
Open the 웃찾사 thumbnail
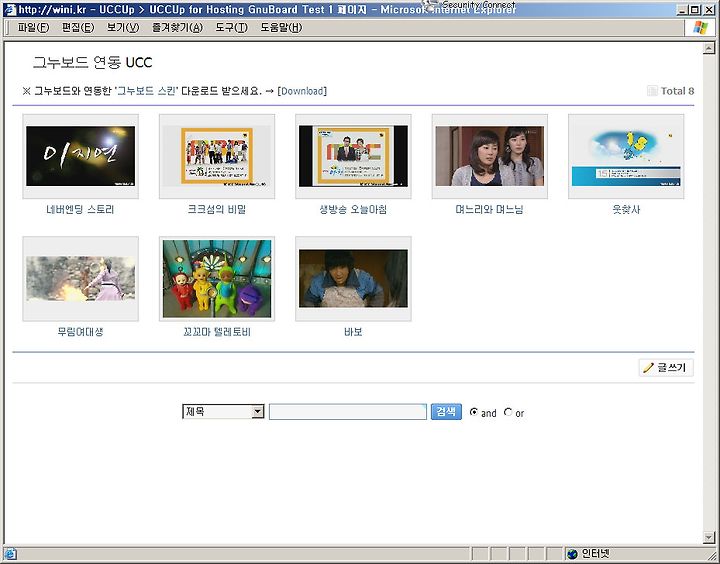click(626, 156)
